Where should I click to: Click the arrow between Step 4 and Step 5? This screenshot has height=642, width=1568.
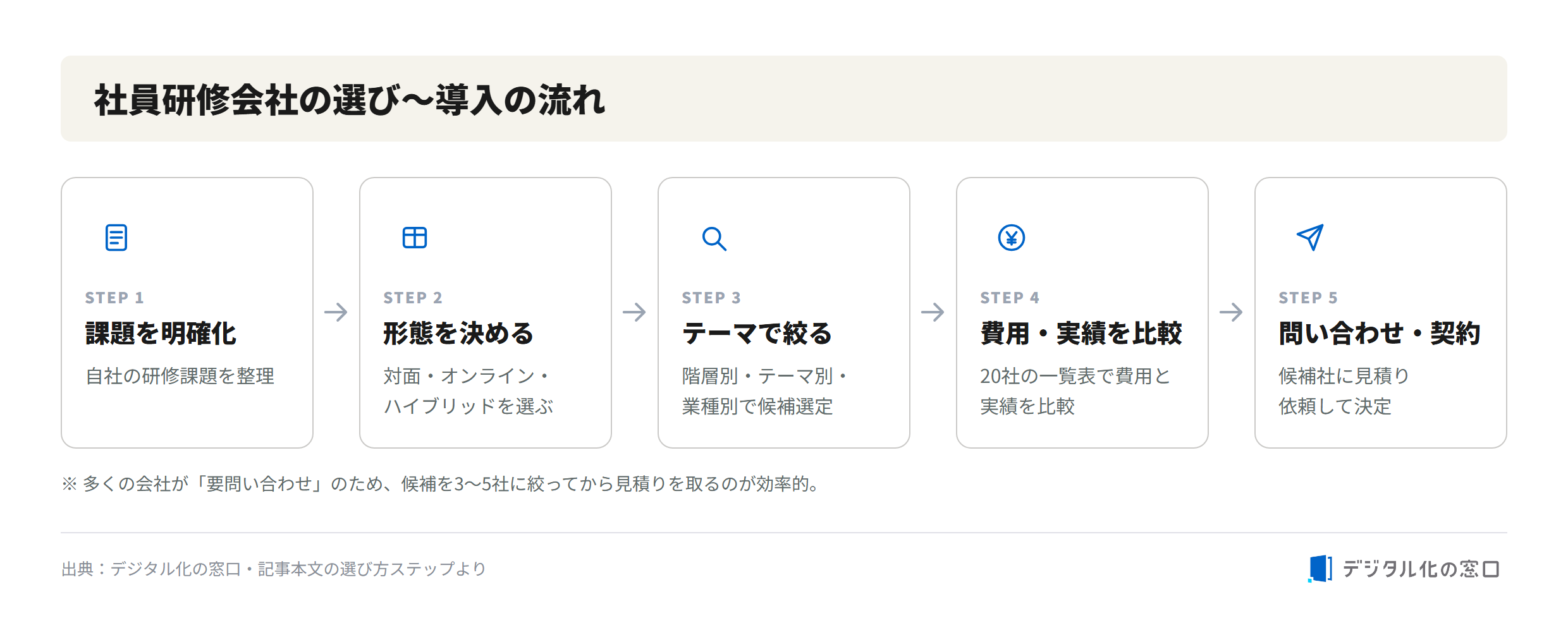pyautogui.click(x=1231, y=312)
